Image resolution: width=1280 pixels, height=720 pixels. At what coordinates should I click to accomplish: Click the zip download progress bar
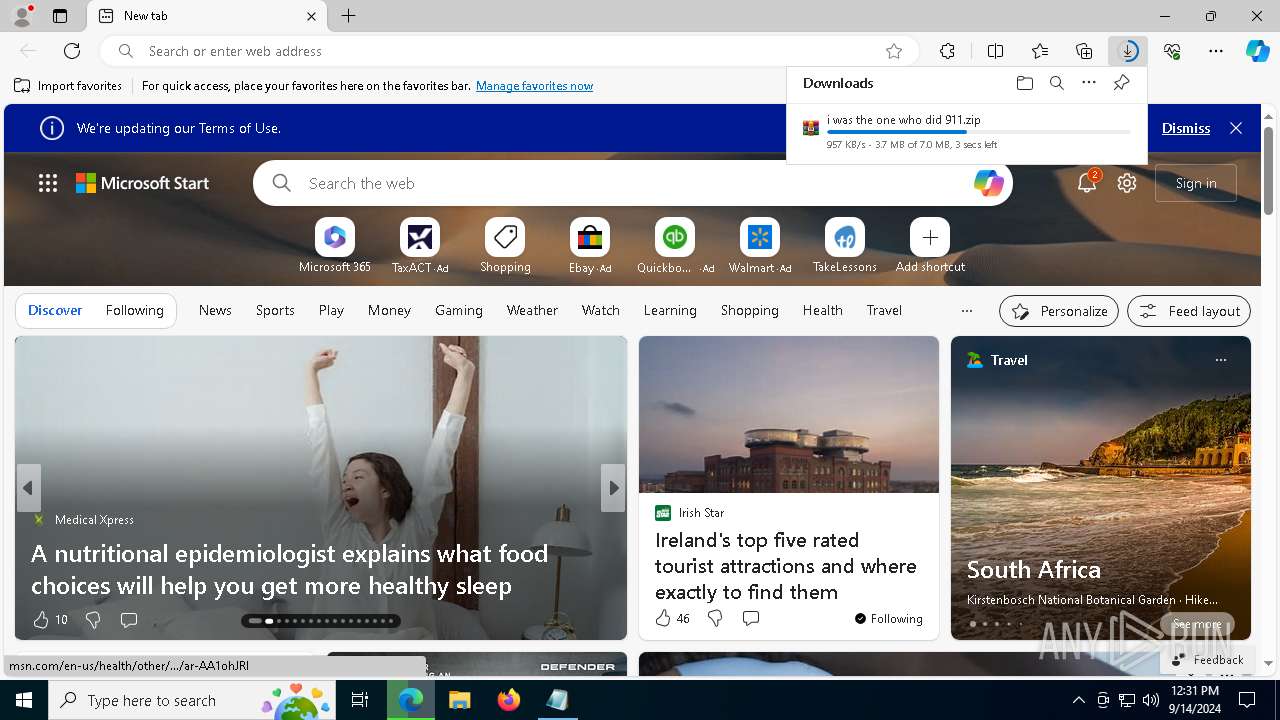[x=979, y=132]
